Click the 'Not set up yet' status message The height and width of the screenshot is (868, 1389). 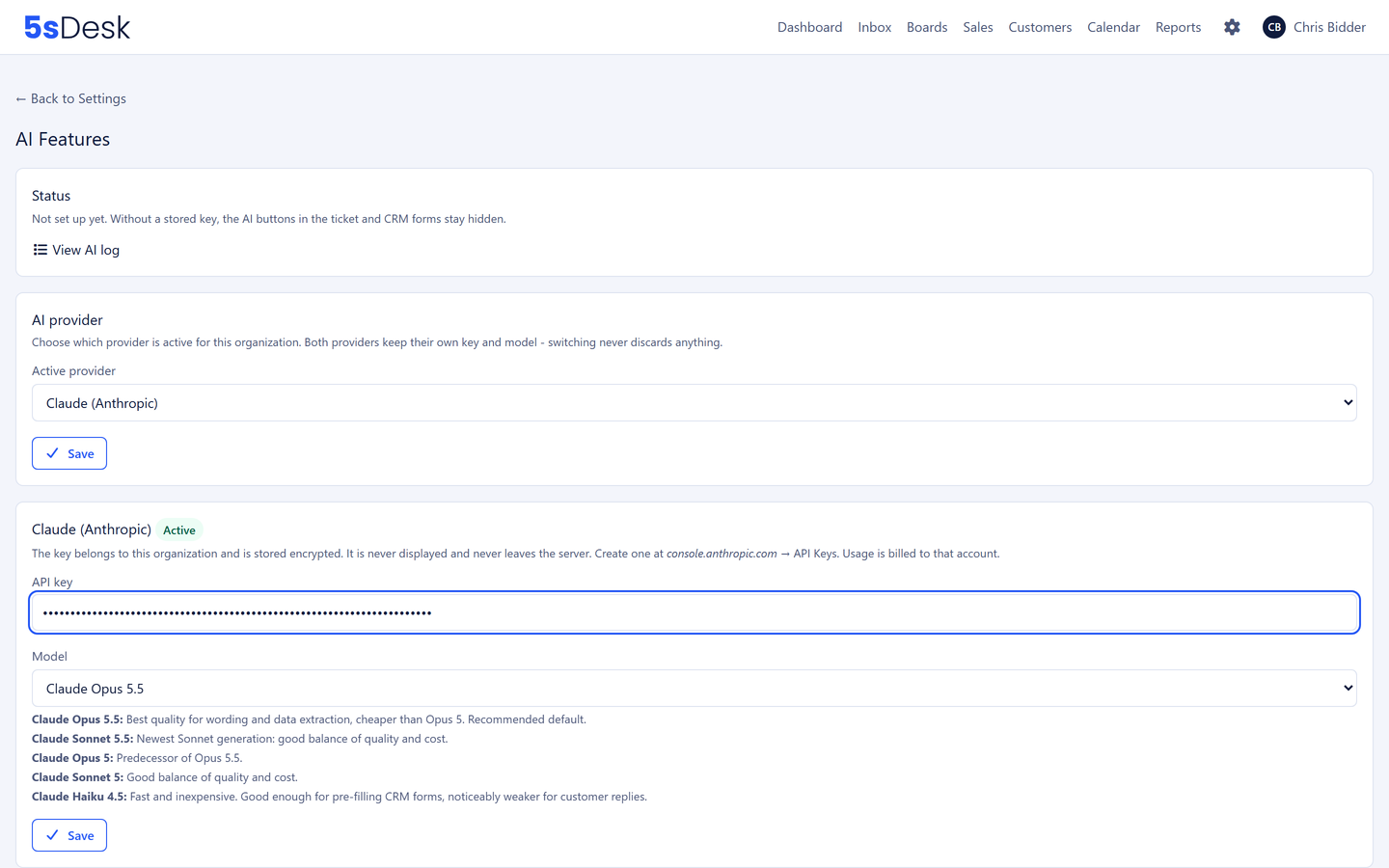269,219
